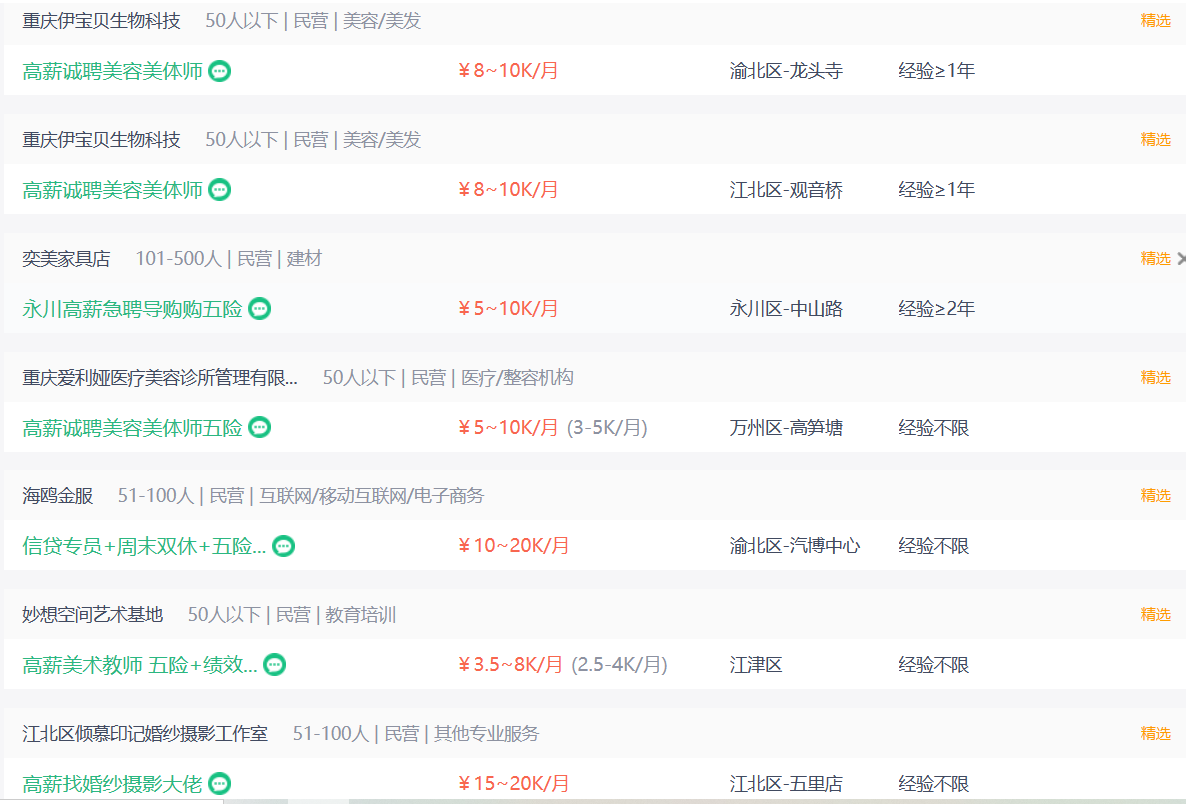The width and height of the screenshot is (1186, 804).
Task: Click 精选 tag on 妙想空间艺术基地 listing
Action: (x=1155, y=614)
